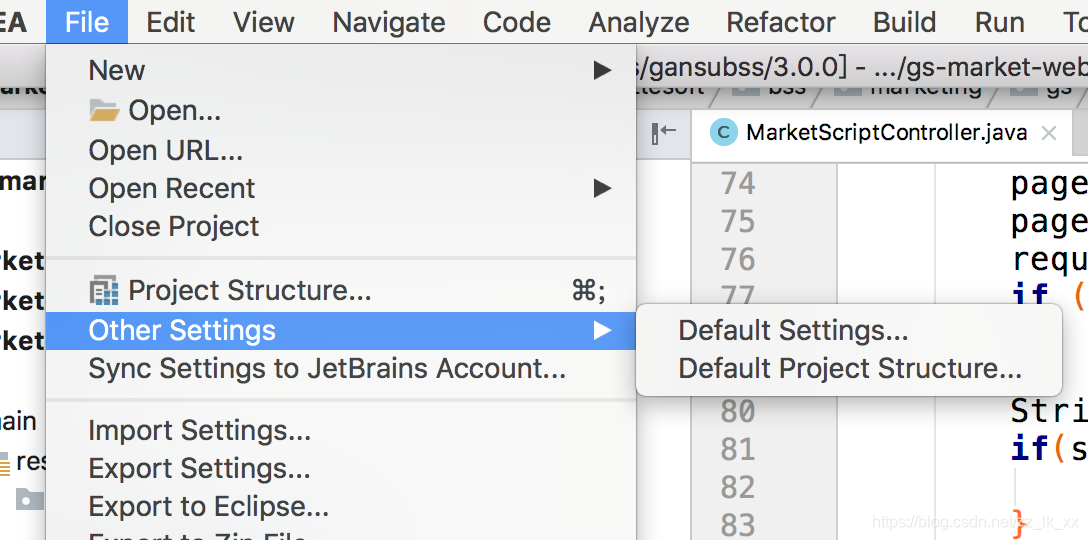Expand the Other Settings submenu arrow
This screenshot has height=540, width=1088.
pyautogui.click(x=602, y=330)
